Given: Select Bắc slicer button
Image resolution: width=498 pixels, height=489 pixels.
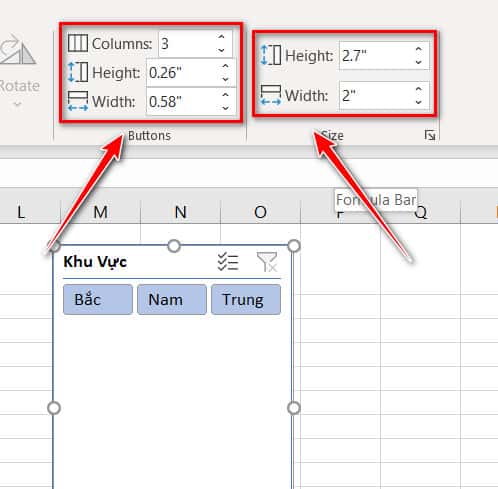Looking at the screenshot, I should (x=98, y=299).
